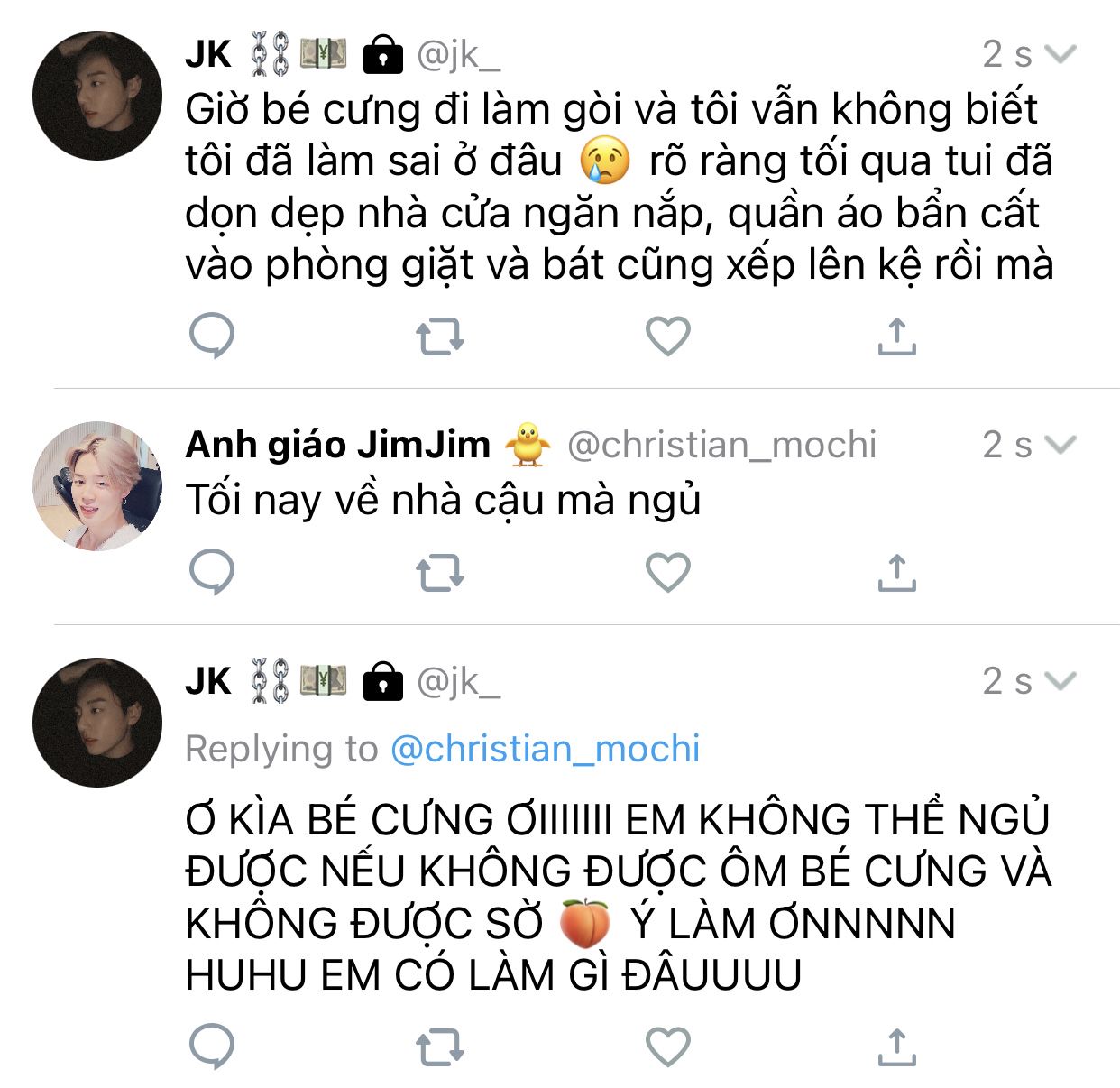Retweet JK's first tweet

coord(440,337)
